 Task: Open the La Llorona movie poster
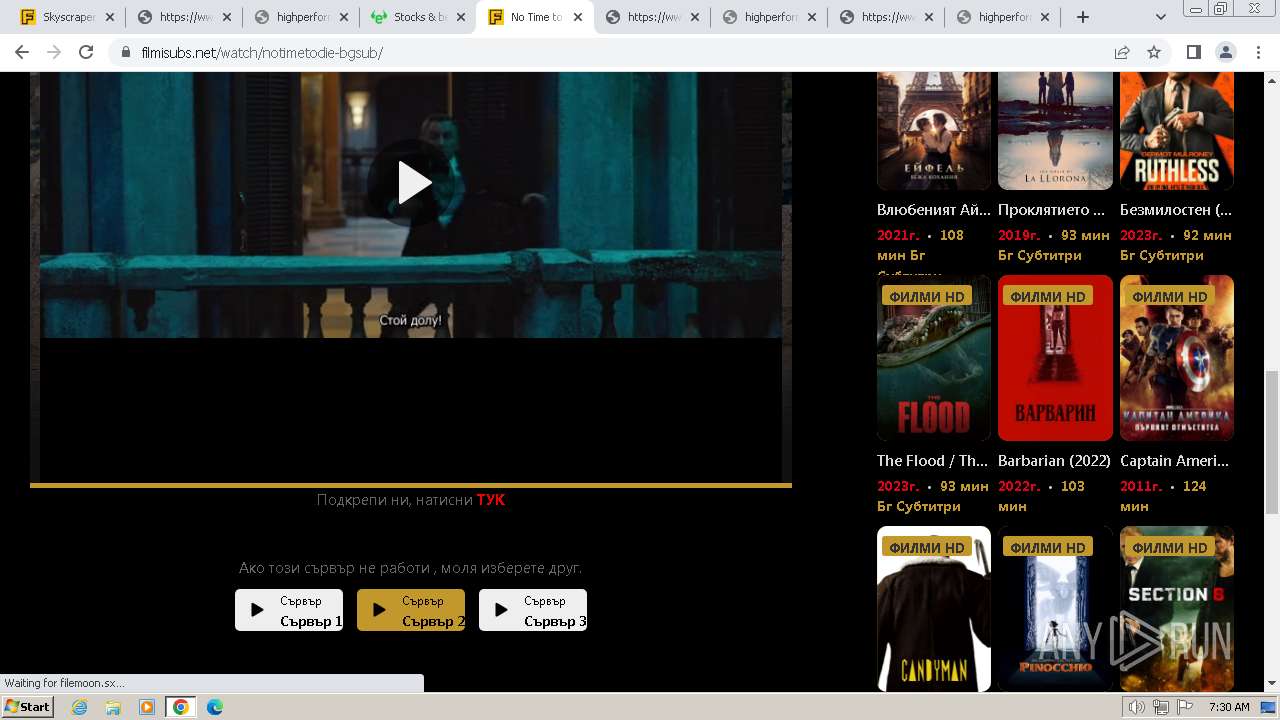point(1055,131)
